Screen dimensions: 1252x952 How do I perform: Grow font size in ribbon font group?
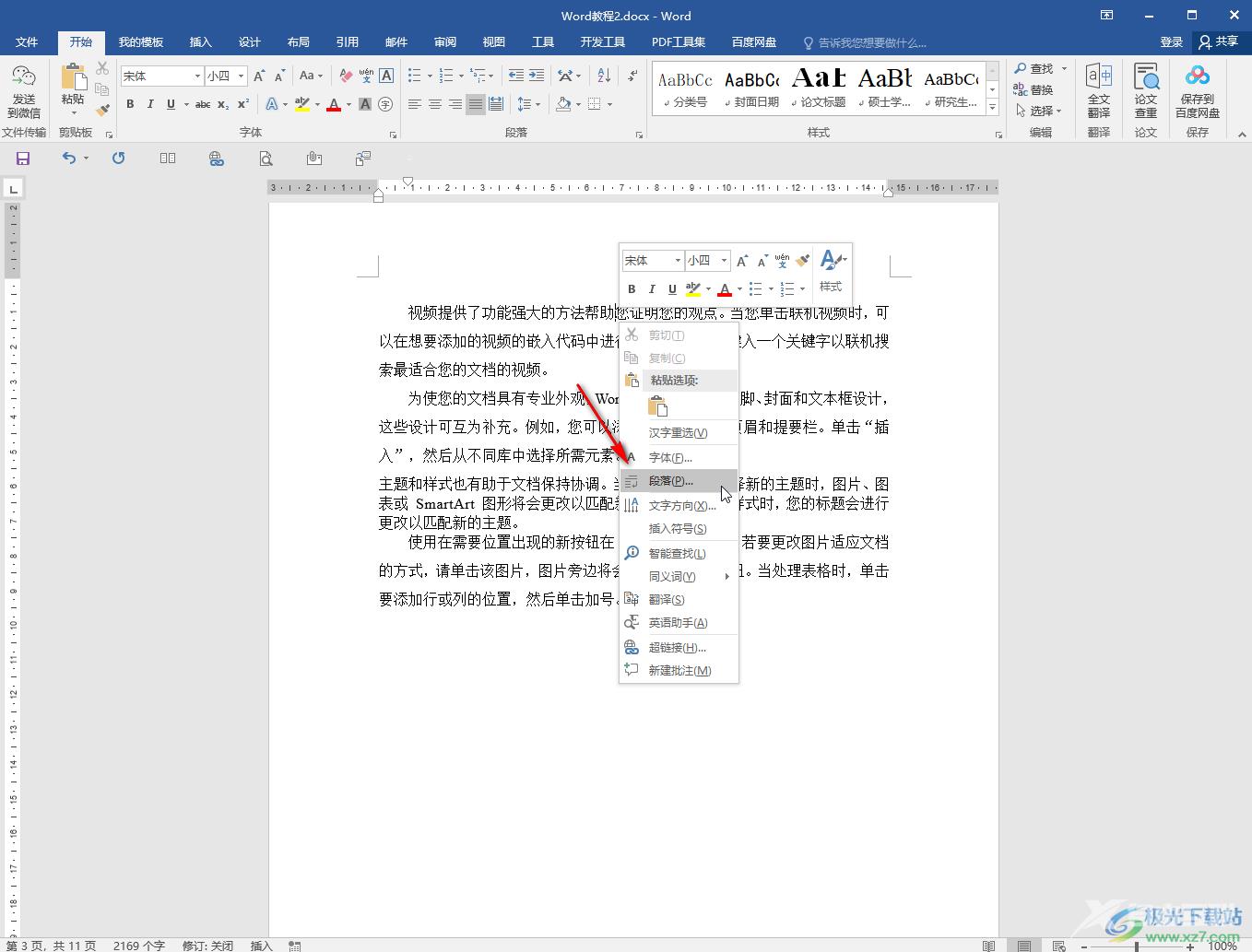click(x=259, y=76)
